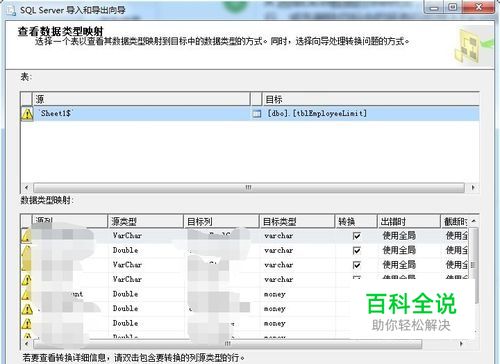This screenshot has width=500, height=364.
Task: Click the warning icon in the first money row
Action: click(x=27, y=294)
